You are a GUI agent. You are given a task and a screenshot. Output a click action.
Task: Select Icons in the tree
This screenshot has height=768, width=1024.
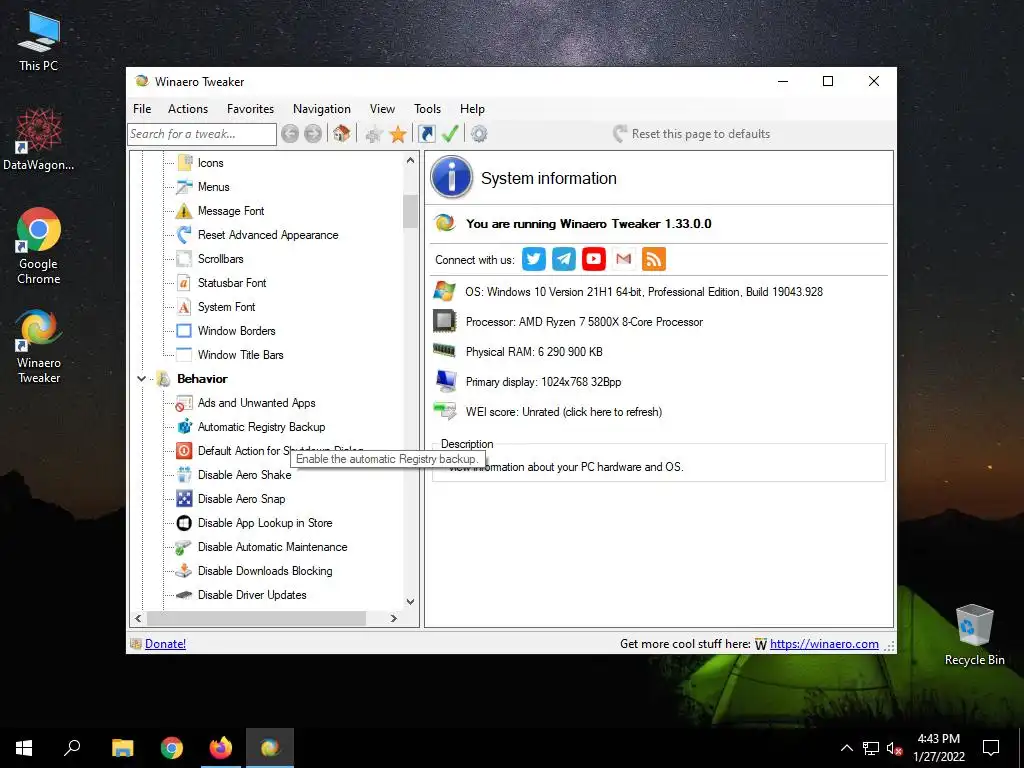[210, 163]
